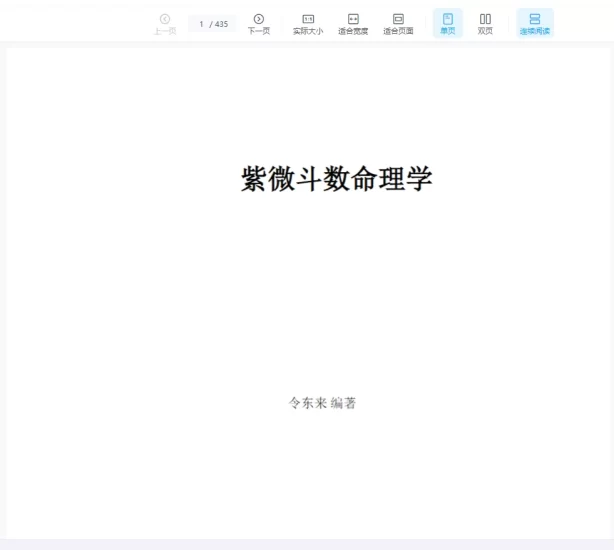
Task: Select the single page view icon
Action: pos(448,19)
